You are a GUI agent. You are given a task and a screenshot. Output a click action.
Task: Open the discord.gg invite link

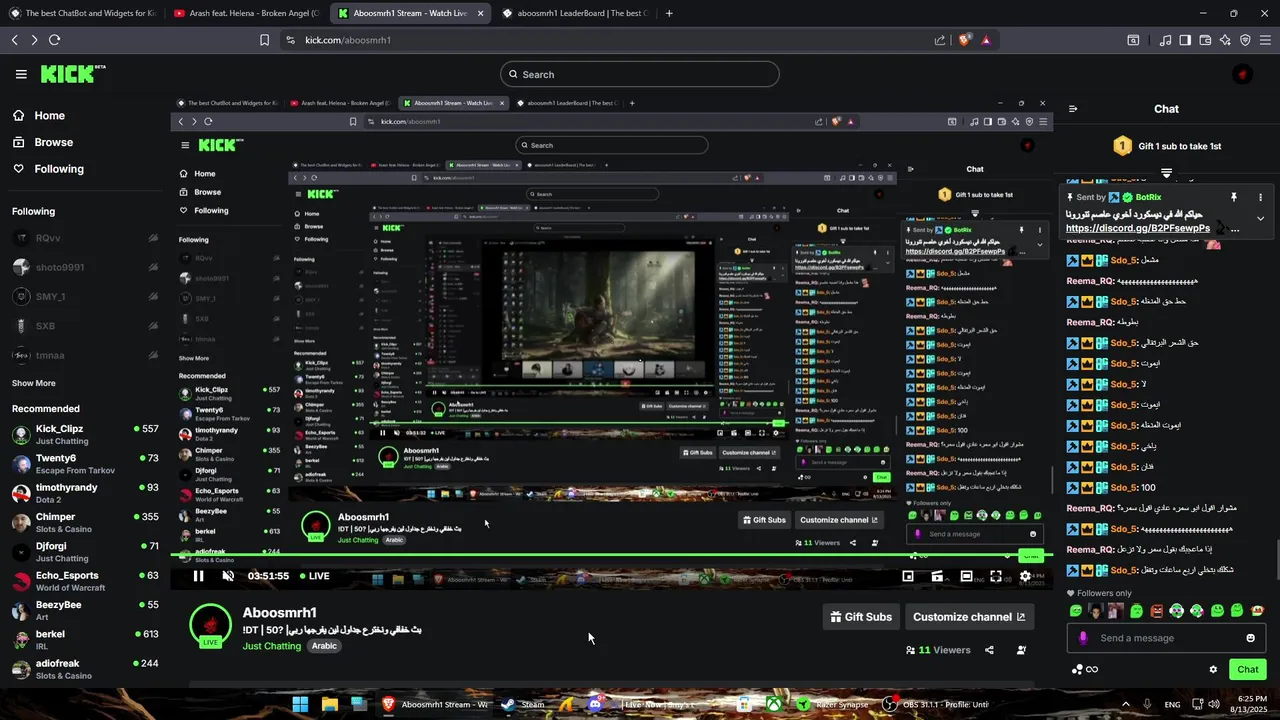pos(1138,228)
